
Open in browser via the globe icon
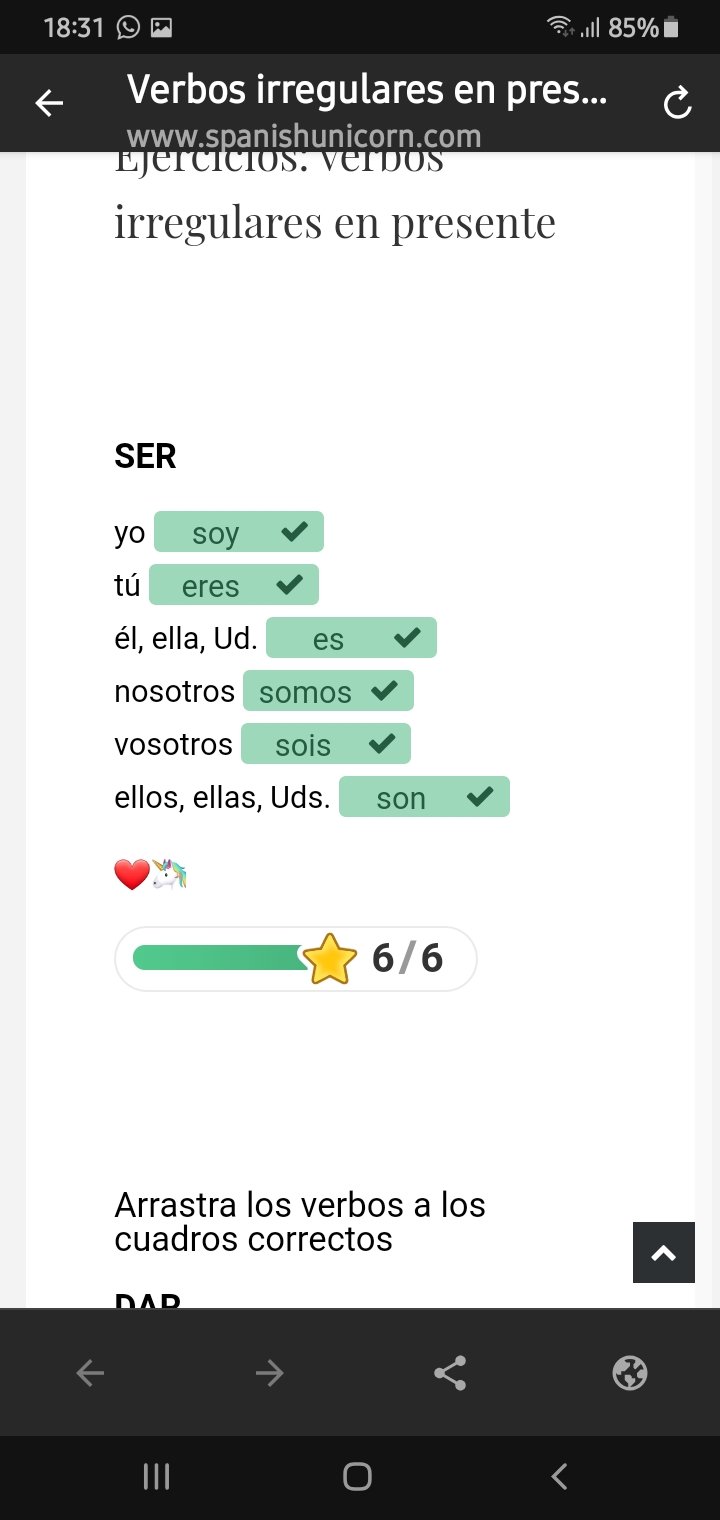click(x=630, y=1373)
